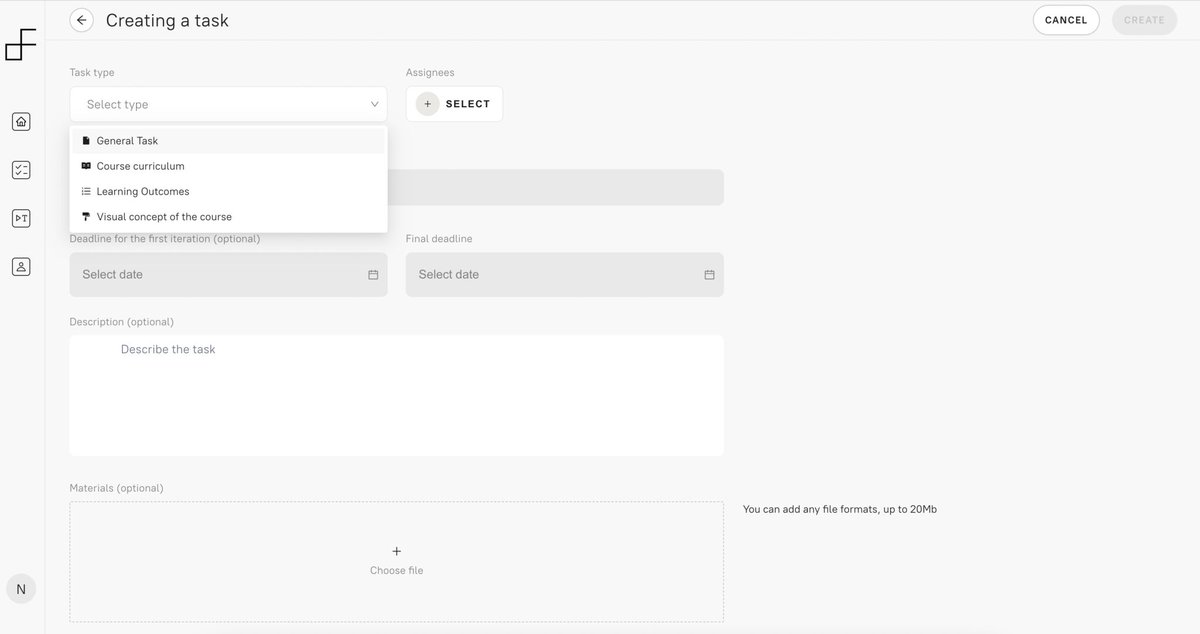This screenshot has width=1200, height=634.
Task: Click Choose file in Materials
Action: point(396,570)
